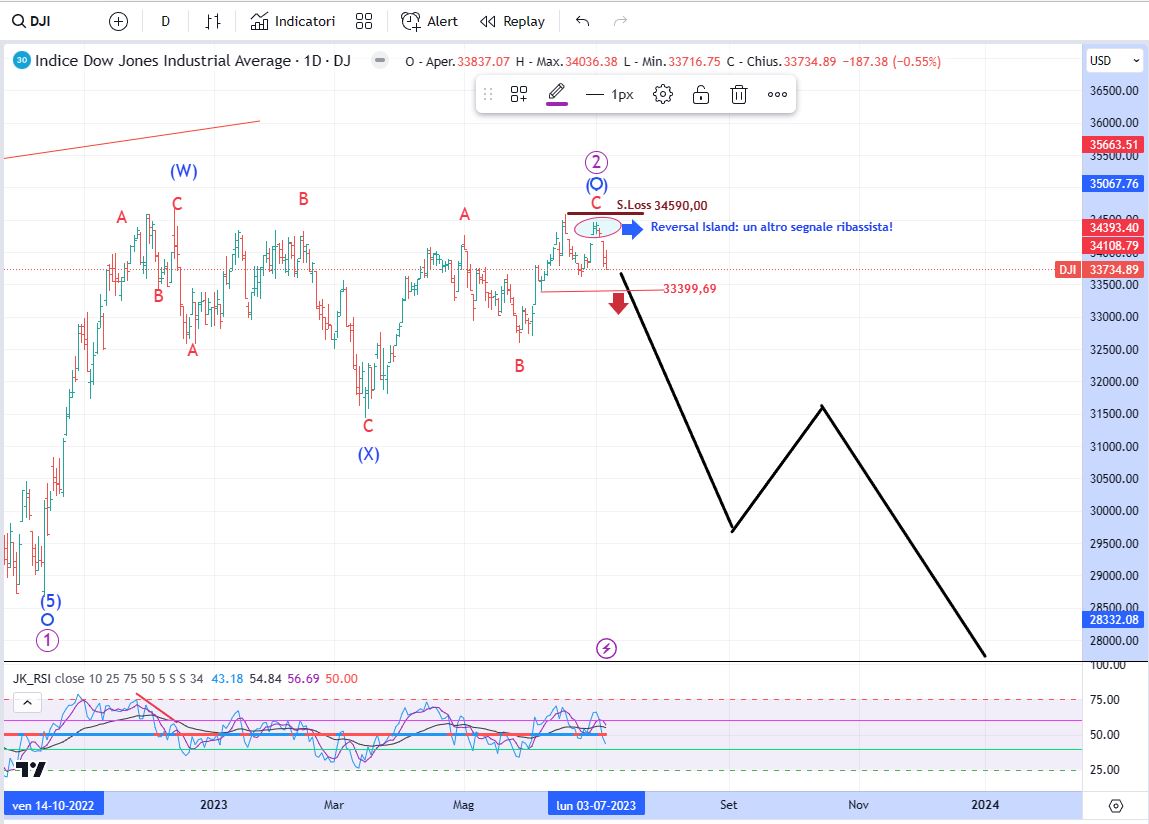Open the USD currency dropdown

1114,61
